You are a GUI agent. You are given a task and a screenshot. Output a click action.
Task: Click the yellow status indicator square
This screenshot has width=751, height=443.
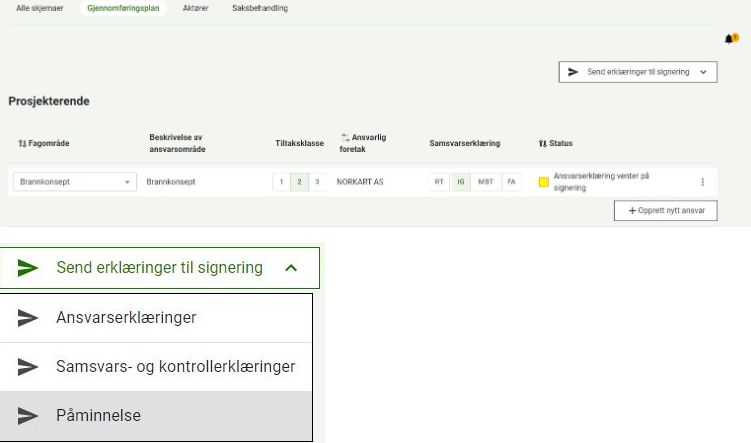(x=543, y=182)
